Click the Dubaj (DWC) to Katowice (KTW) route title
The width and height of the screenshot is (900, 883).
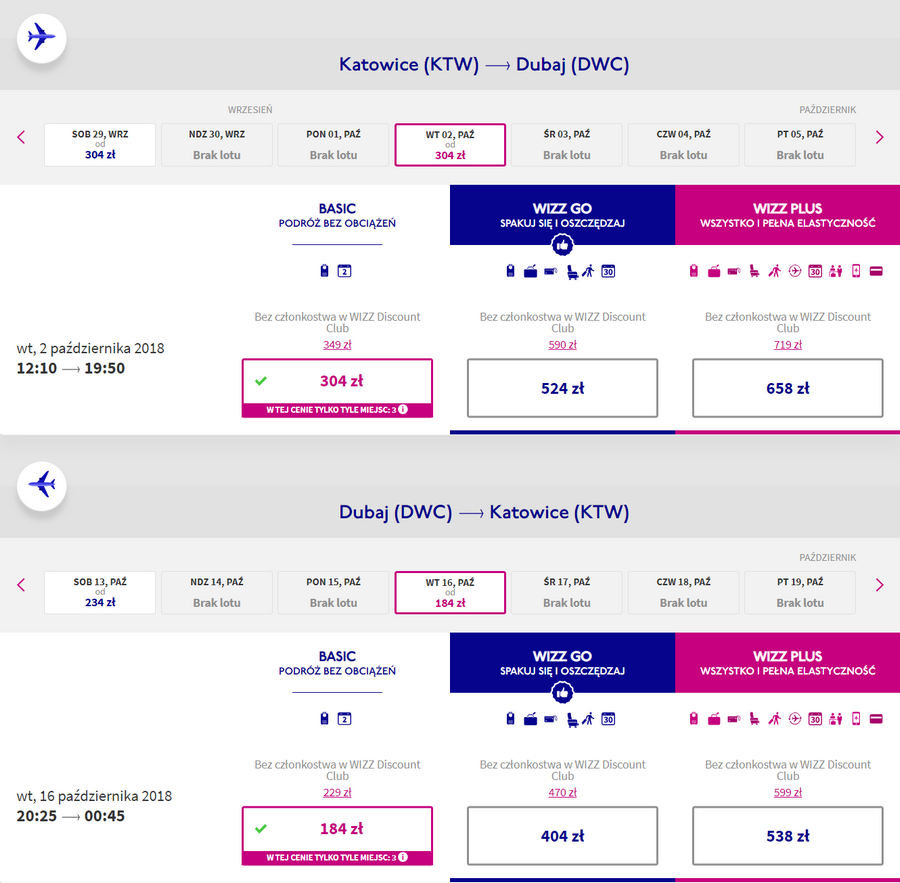(x=484, y=512)
